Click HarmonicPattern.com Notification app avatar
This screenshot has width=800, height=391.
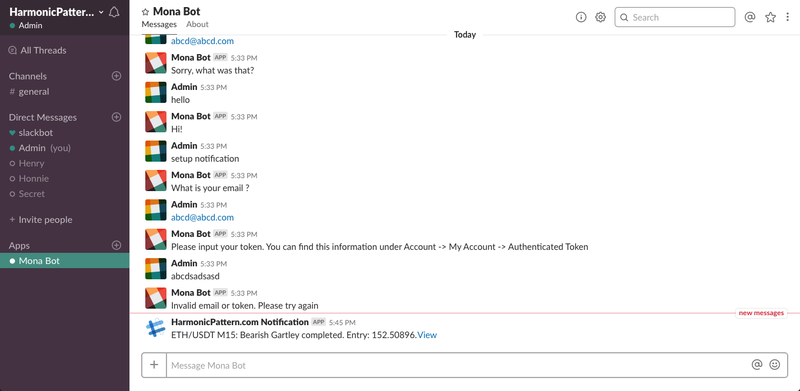coord(156,328)
